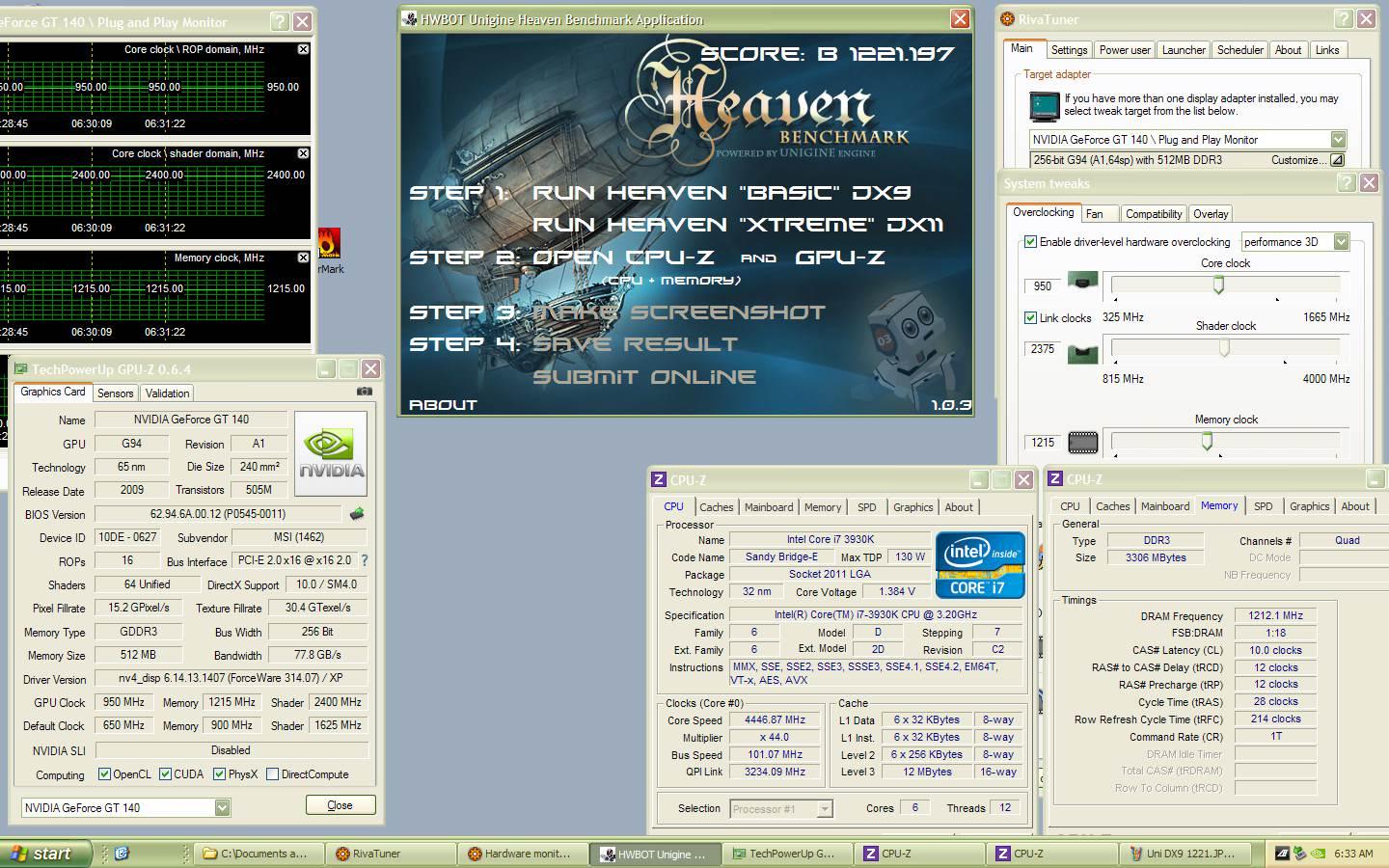Click the Customize triangle button in RivaTuner
Screen dimensions: 1389x868
[1337, 160]
